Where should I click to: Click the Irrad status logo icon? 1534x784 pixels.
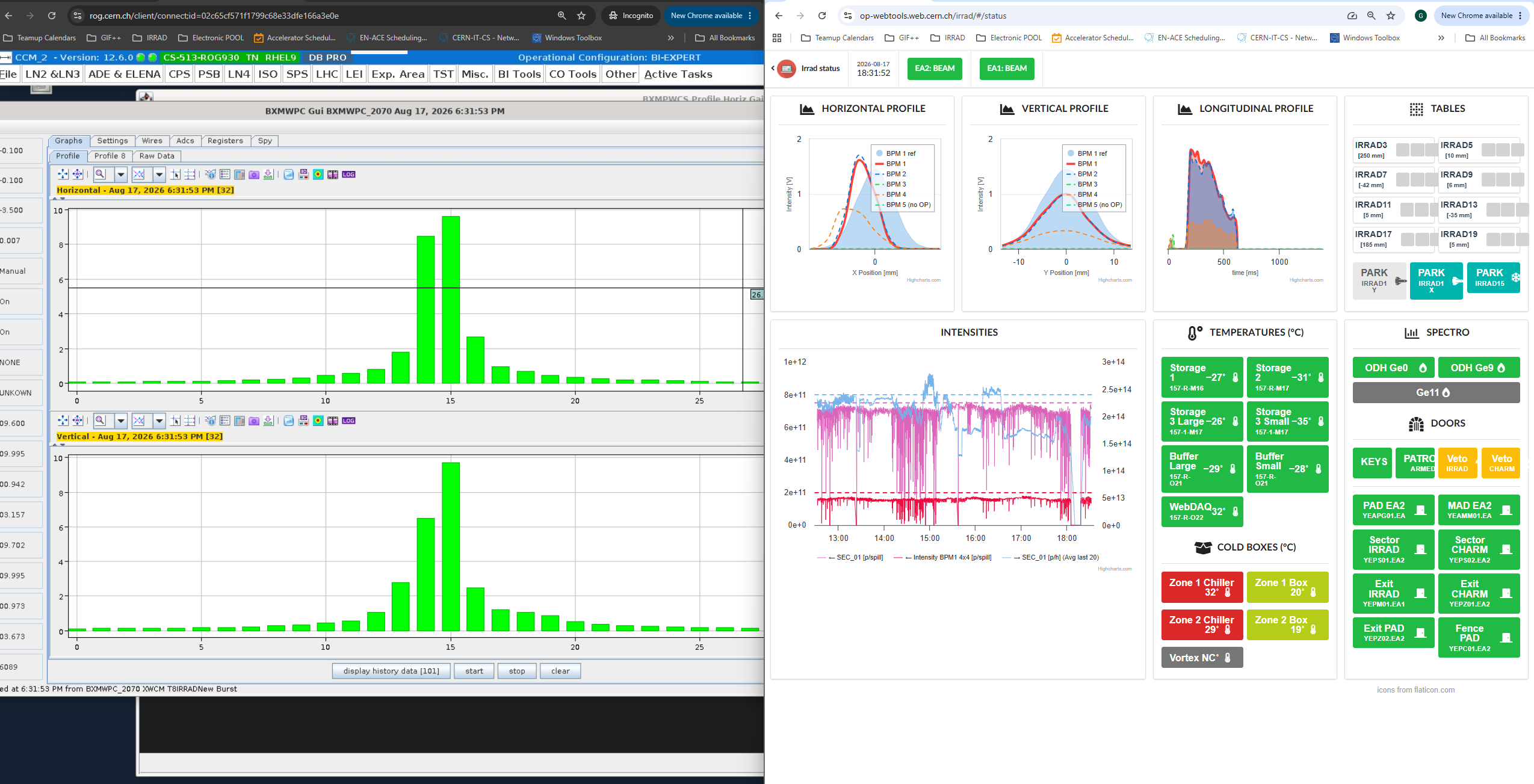787,69
